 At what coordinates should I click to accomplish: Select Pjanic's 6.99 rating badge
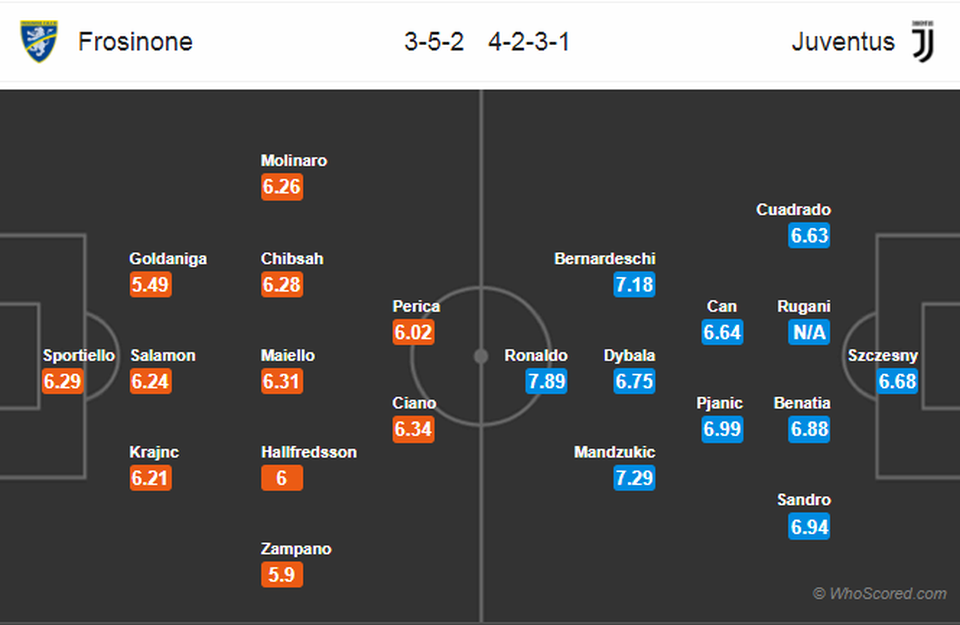click(722, 429)
